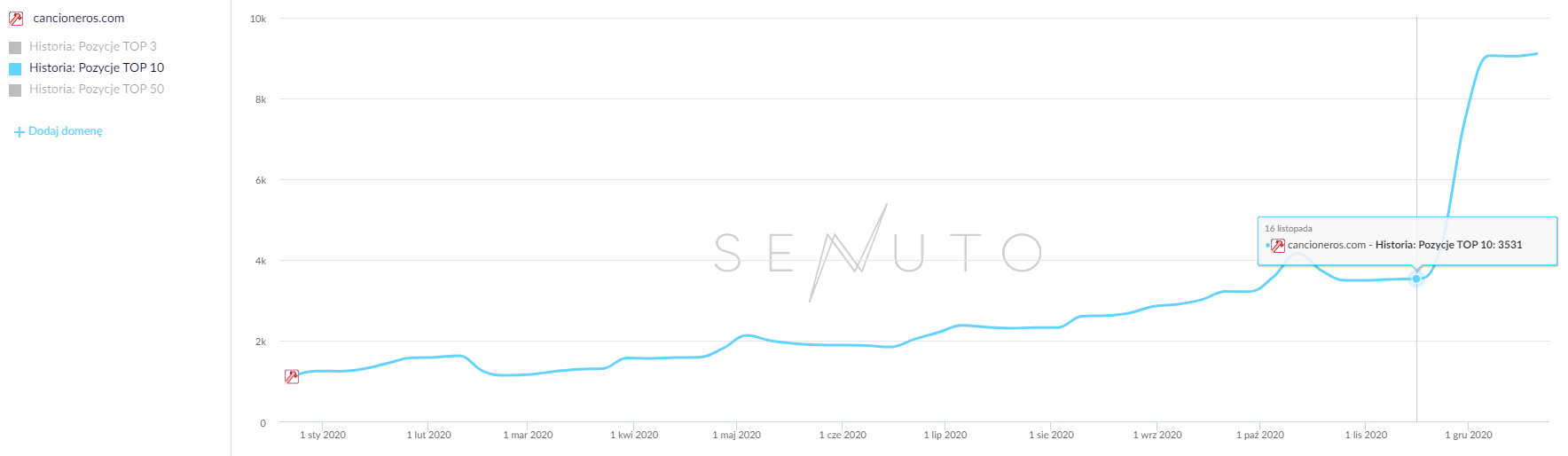Screen dimensions: 1568x456
Task: Click the 1 gru 2020 axis label
Action: (x=1469, y=435)
